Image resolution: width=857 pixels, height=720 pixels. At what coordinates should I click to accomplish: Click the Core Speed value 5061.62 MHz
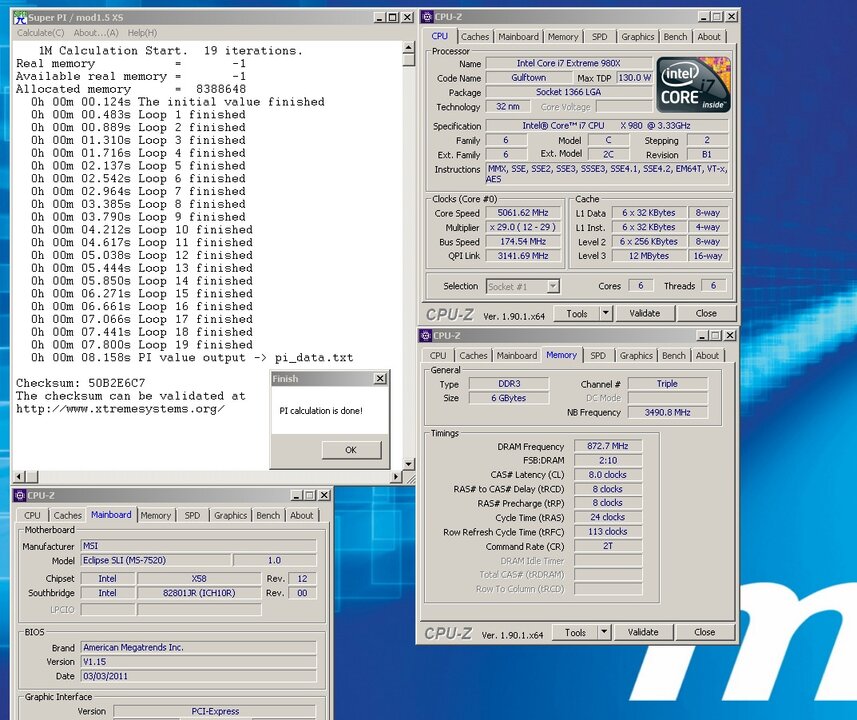[x=523, y=213]
